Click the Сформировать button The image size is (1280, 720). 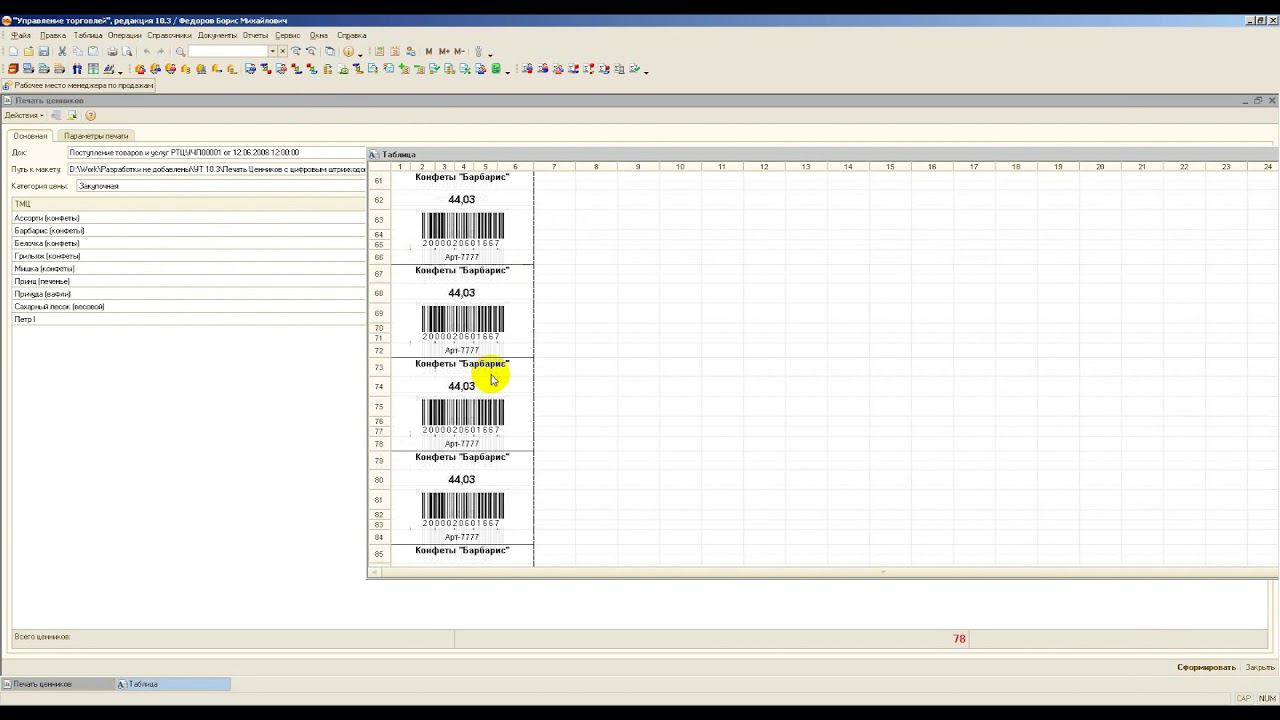coord(1206,667)
